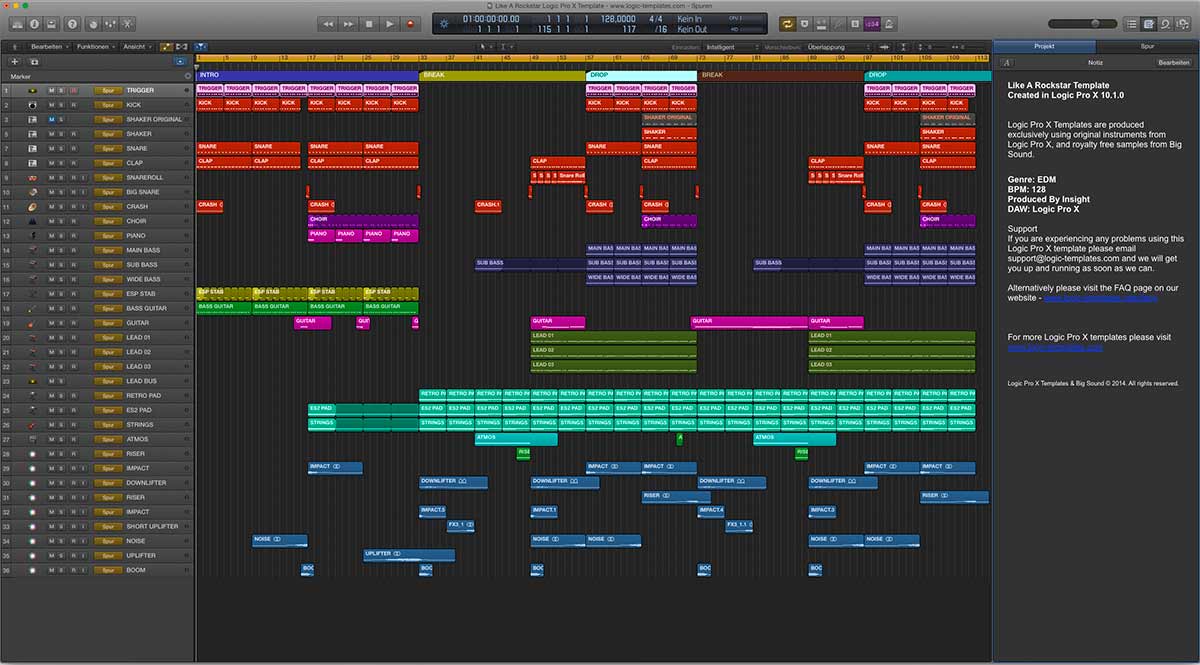Open the Einrasten Intelligent snap dropdown
1200x665 pixels.
[732, 46]
